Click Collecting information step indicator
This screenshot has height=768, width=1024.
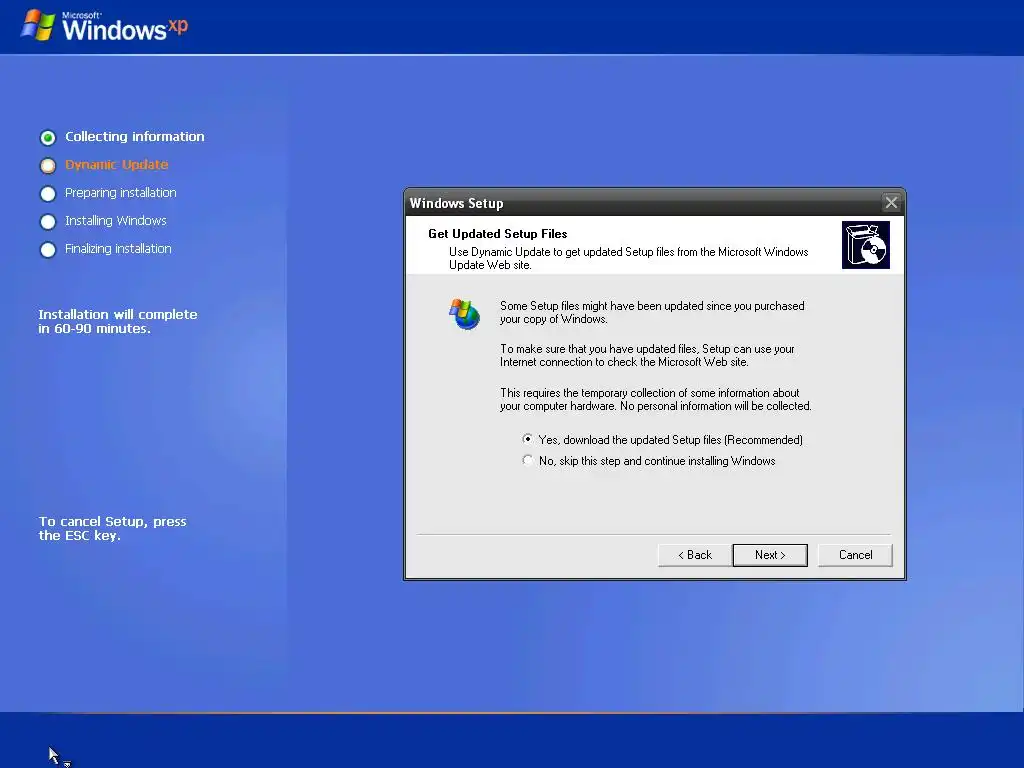coord(48,137)
